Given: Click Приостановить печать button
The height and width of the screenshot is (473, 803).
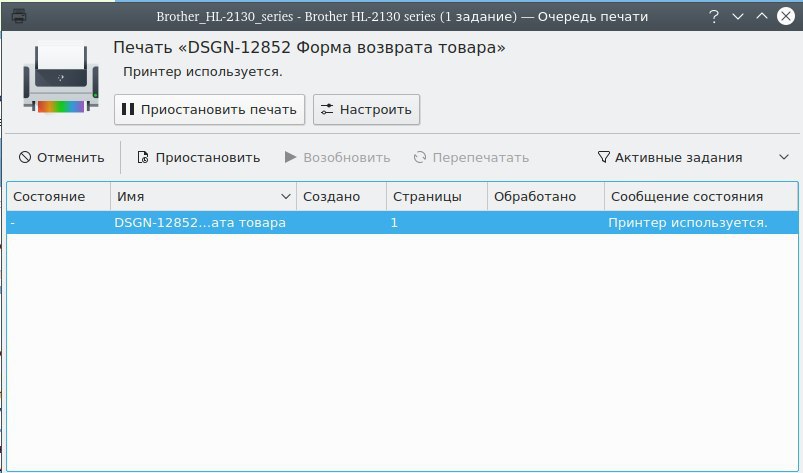Looking at the screenshot, I should pyautogui.click(x=209, y=110).
